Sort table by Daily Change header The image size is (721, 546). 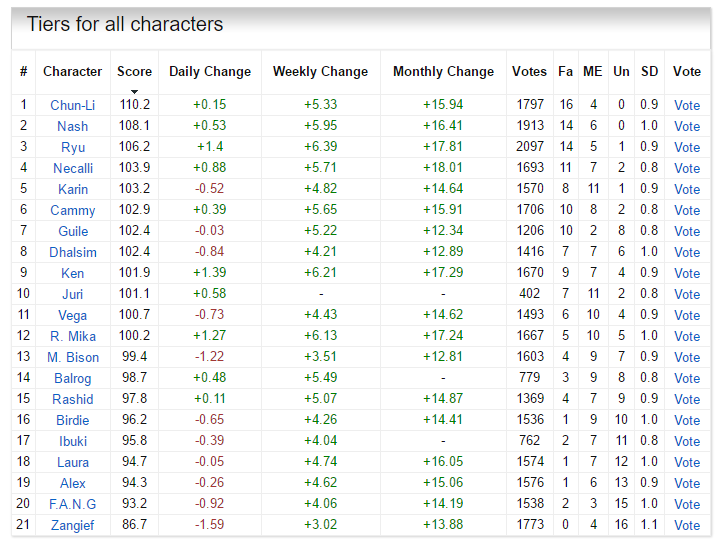click(x=210, y=71)
